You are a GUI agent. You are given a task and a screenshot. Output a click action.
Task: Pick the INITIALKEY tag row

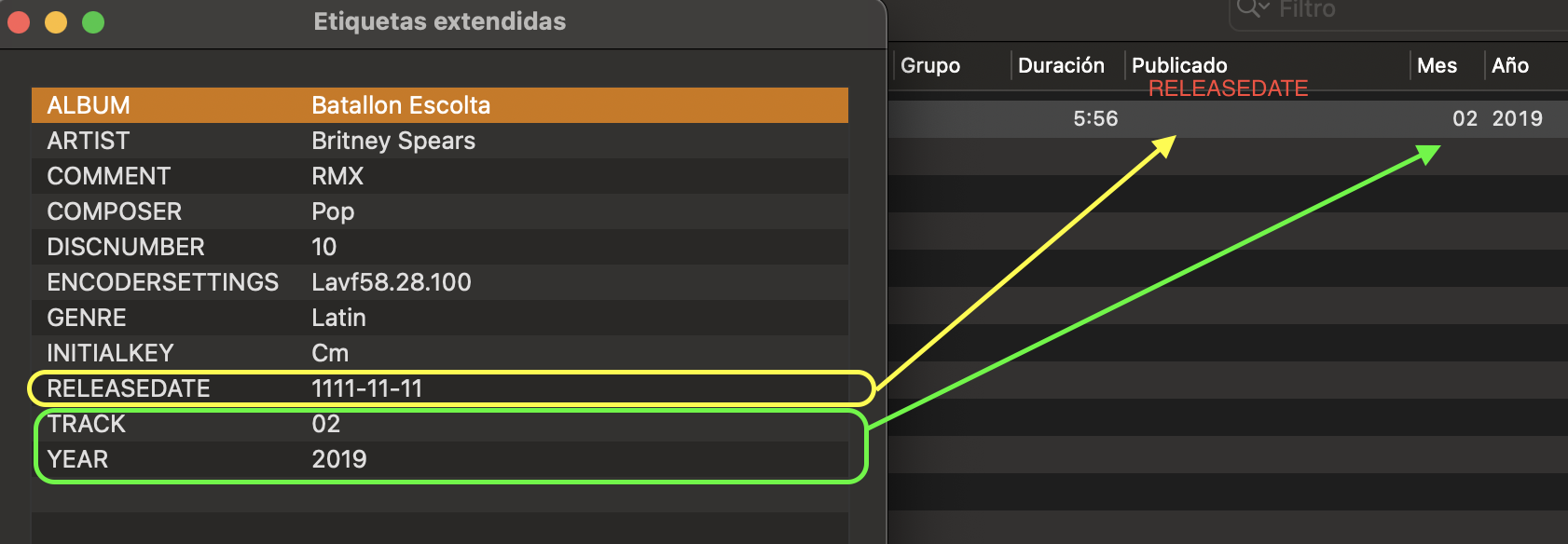click(x=439, y=353)
